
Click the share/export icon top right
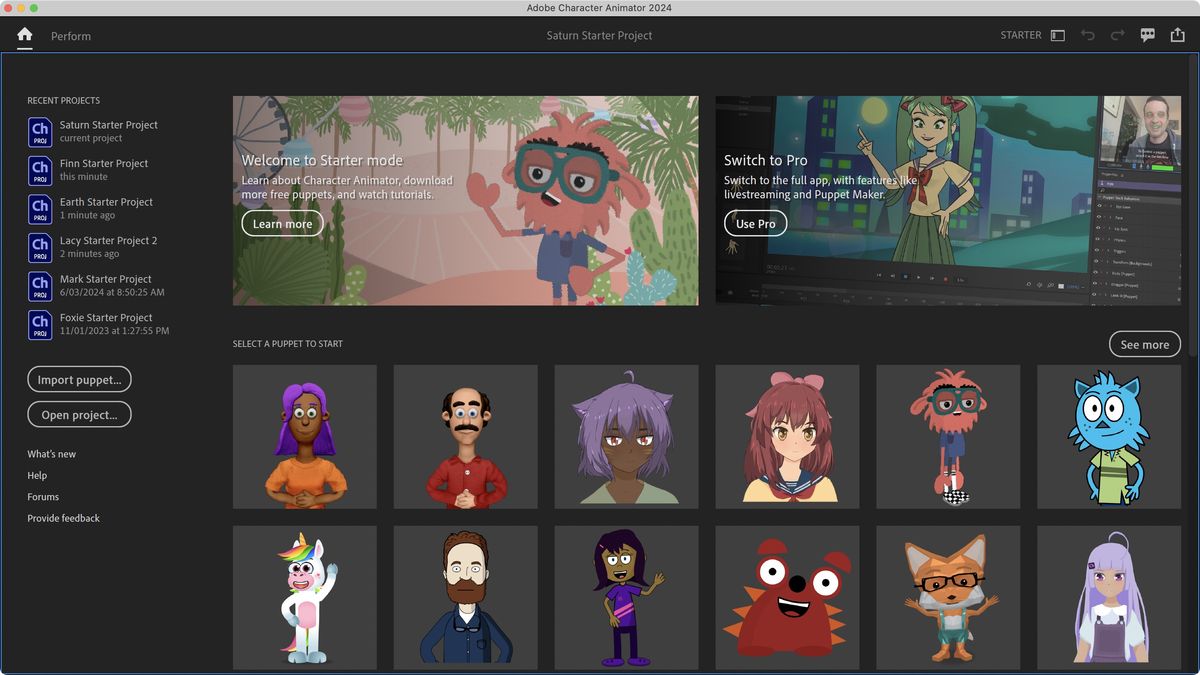pyautogui.click(x=1178, y=35)
